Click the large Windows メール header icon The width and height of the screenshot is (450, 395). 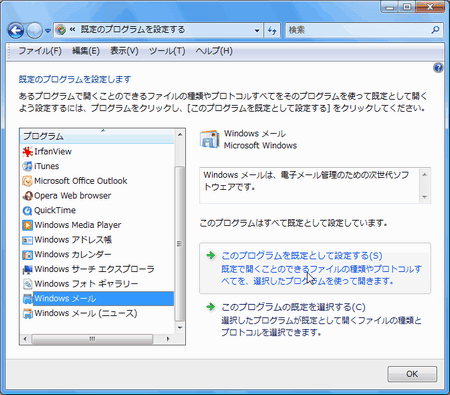tap(210, 139)
